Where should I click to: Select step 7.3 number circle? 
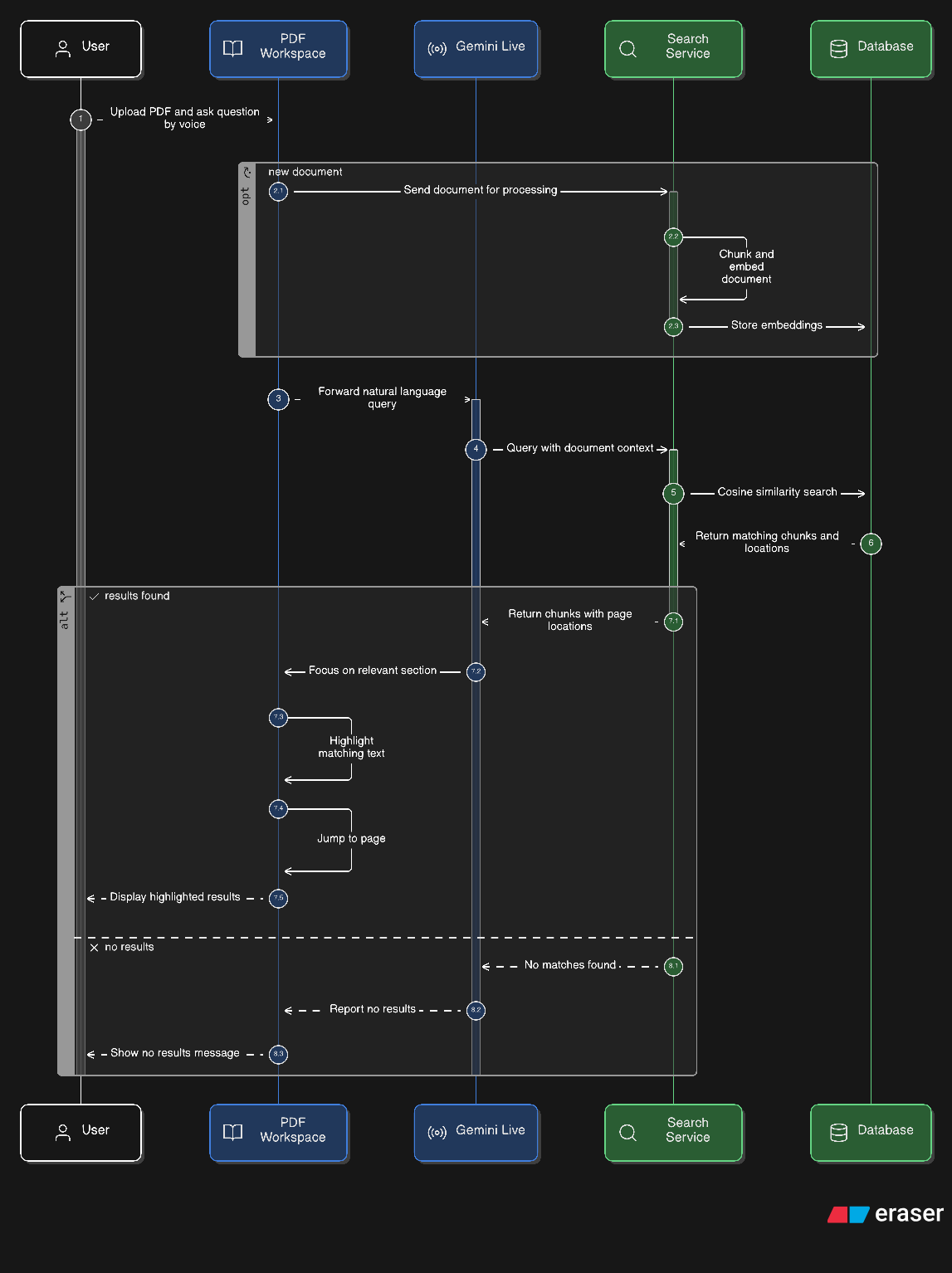(278, 717)
